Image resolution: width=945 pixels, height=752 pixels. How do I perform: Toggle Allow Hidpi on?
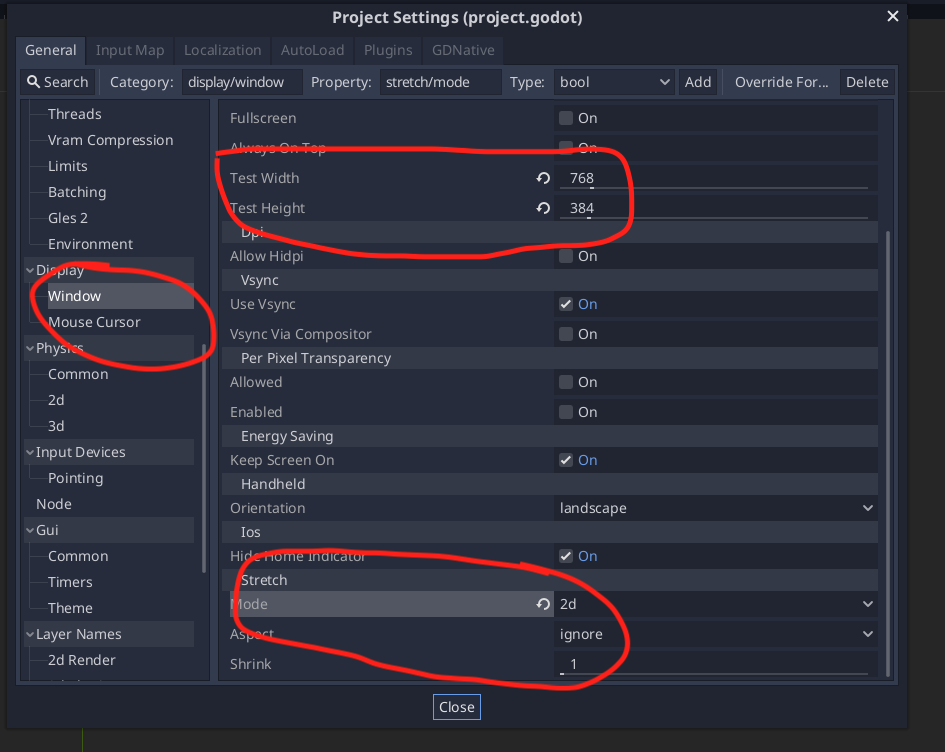click(565, 256)
